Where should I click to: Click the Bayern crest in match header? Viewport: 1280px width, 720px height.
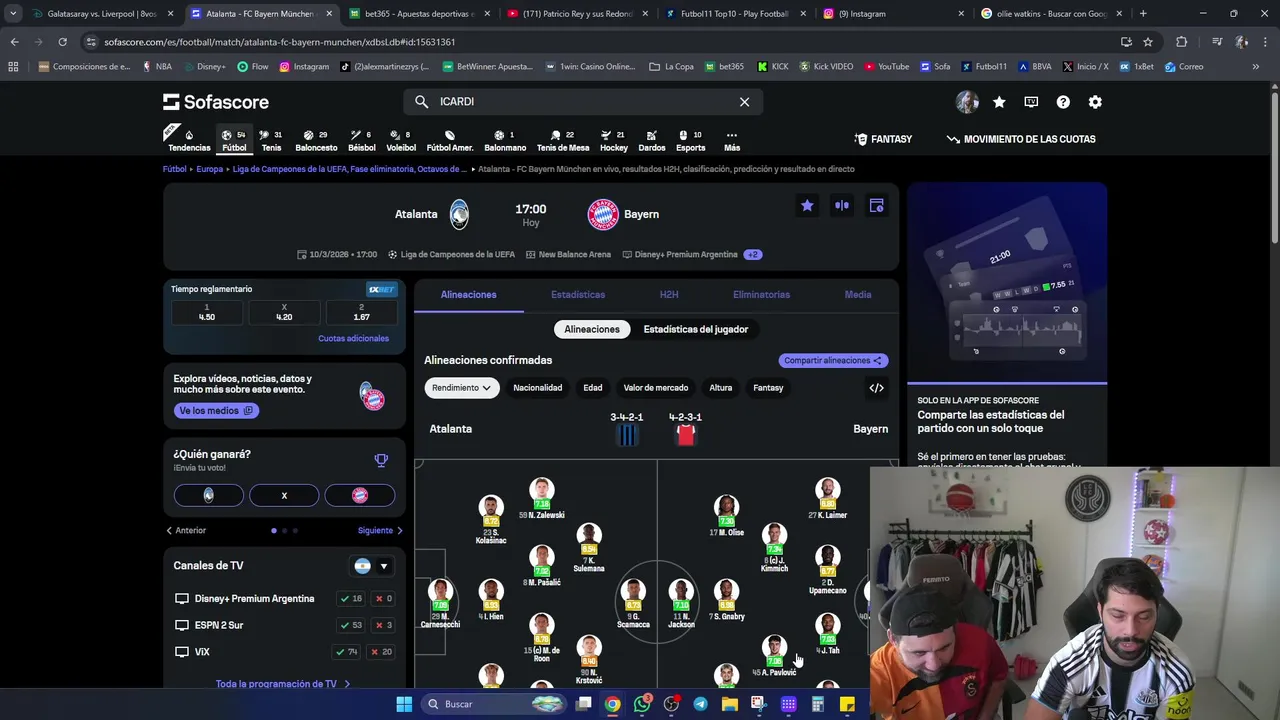point(603,214)
